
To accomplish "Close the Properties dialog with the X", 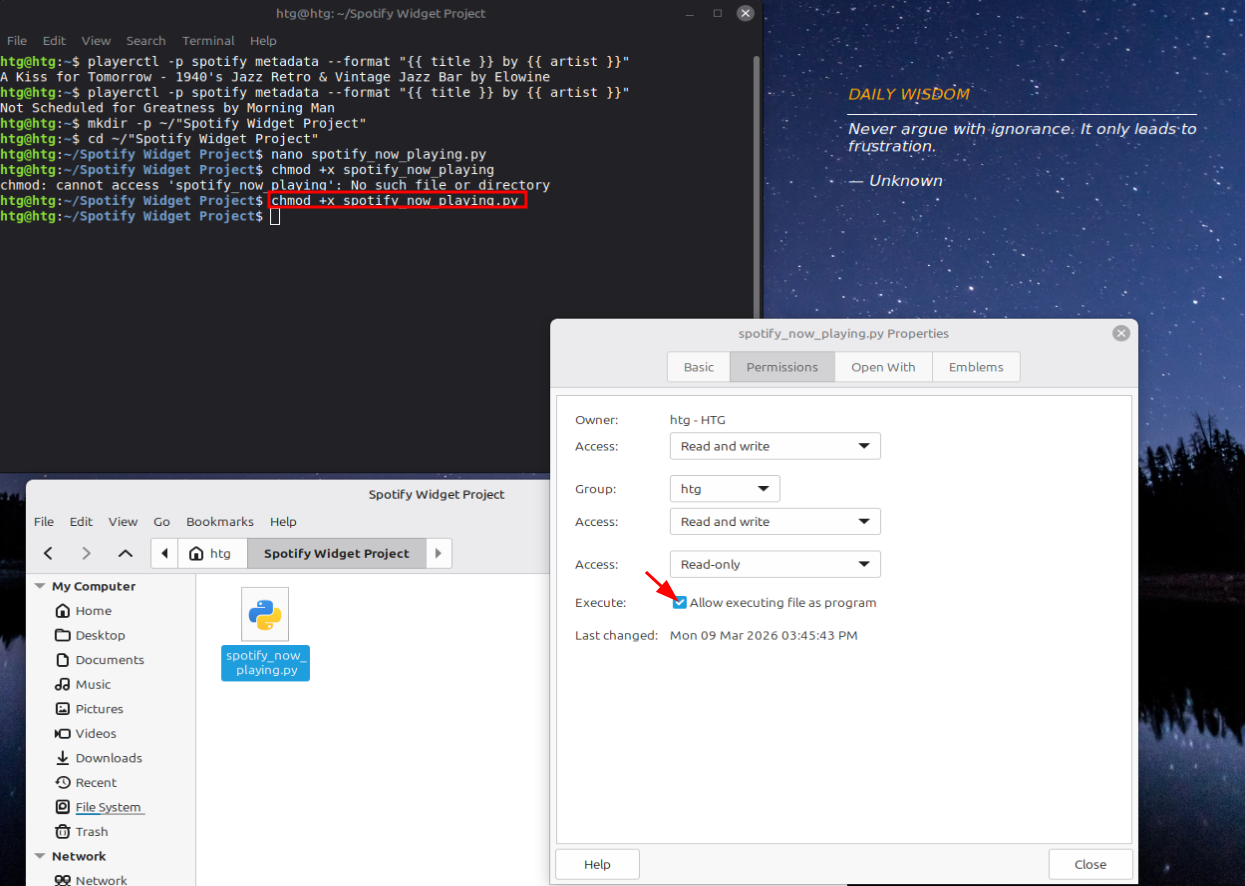I will click(1121, 334).
